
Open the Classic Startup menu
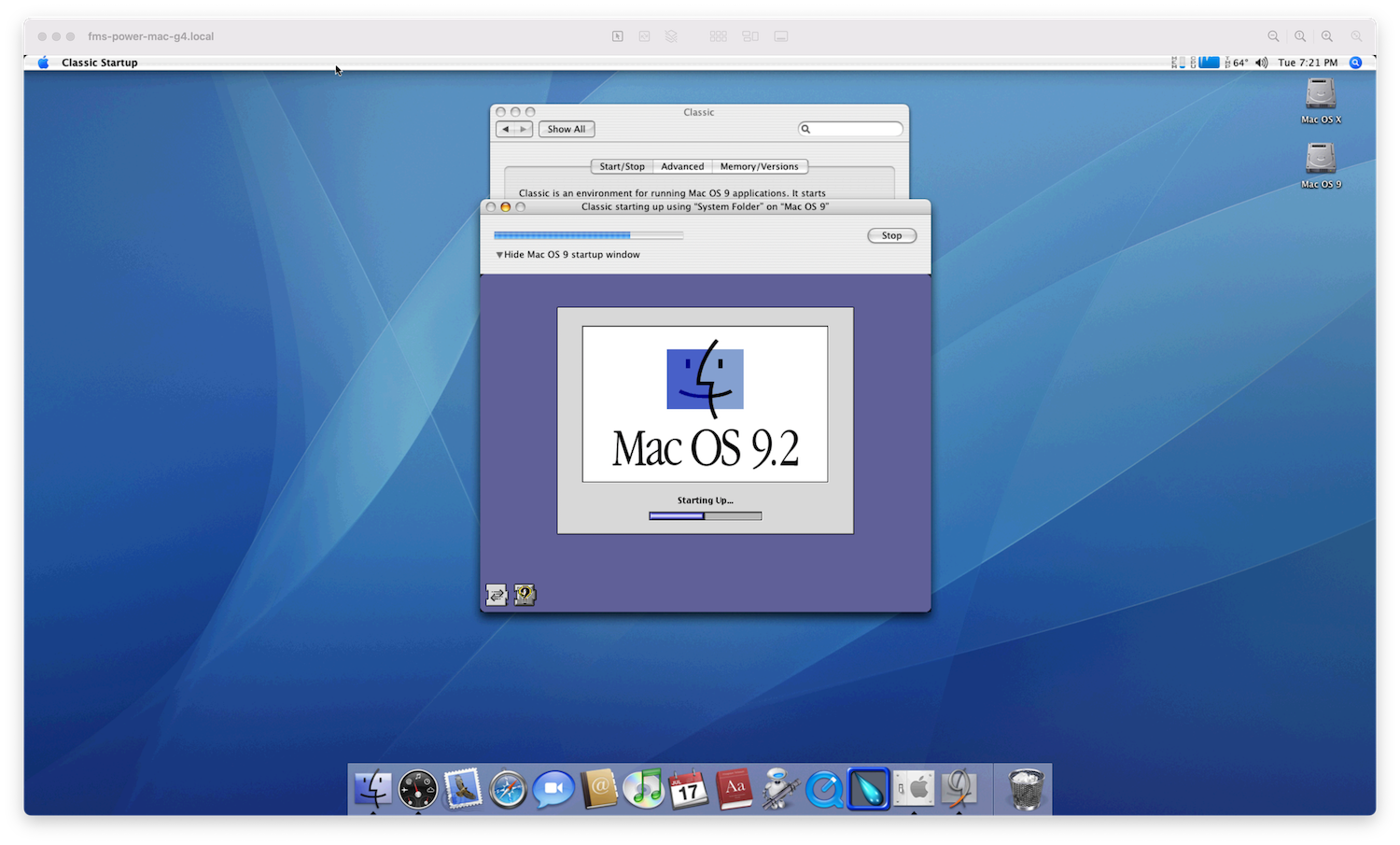coord(100,63)
